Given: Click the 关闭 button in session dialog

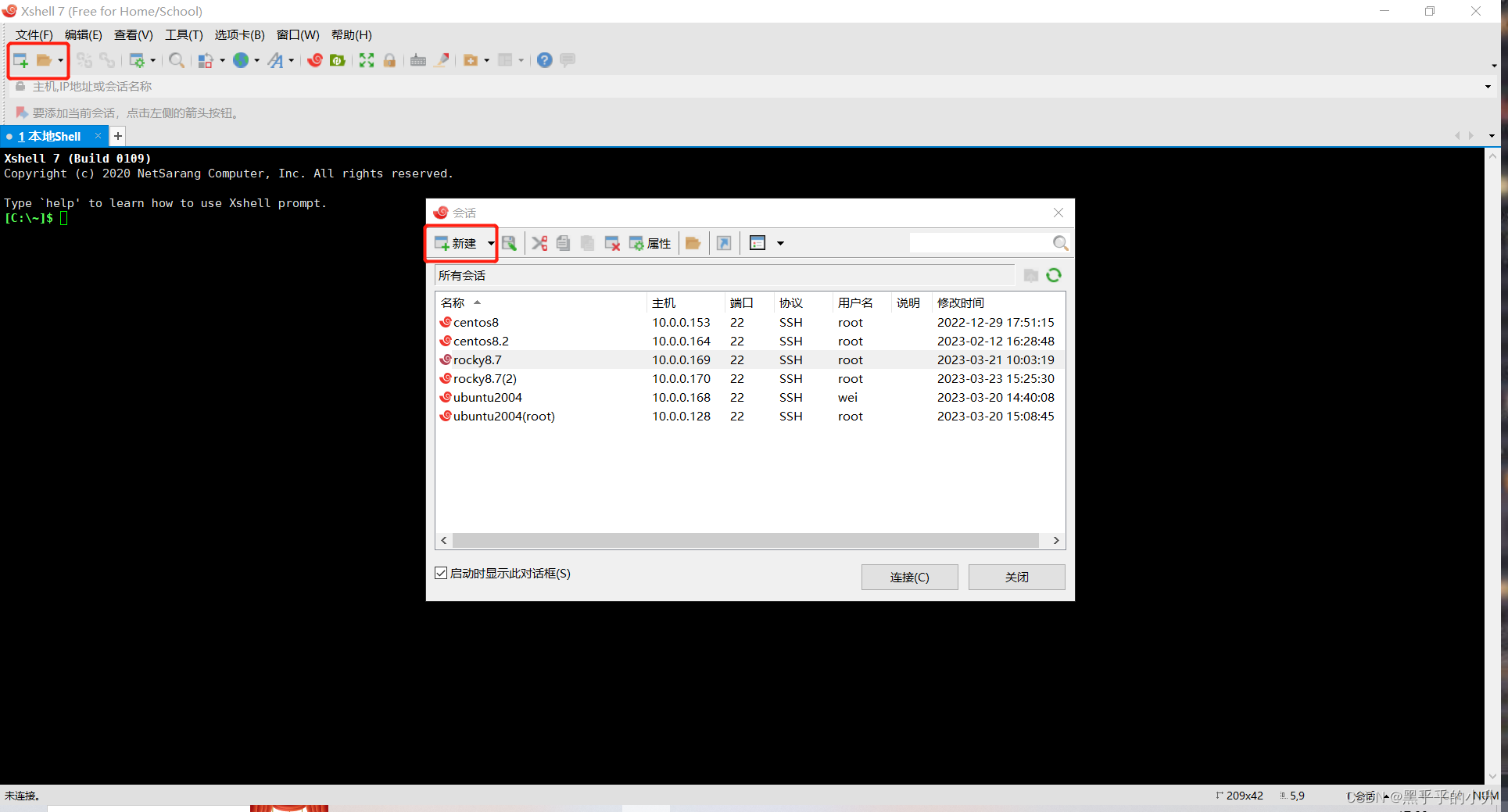Looking at the screenshot, I should click(1016, 577).
